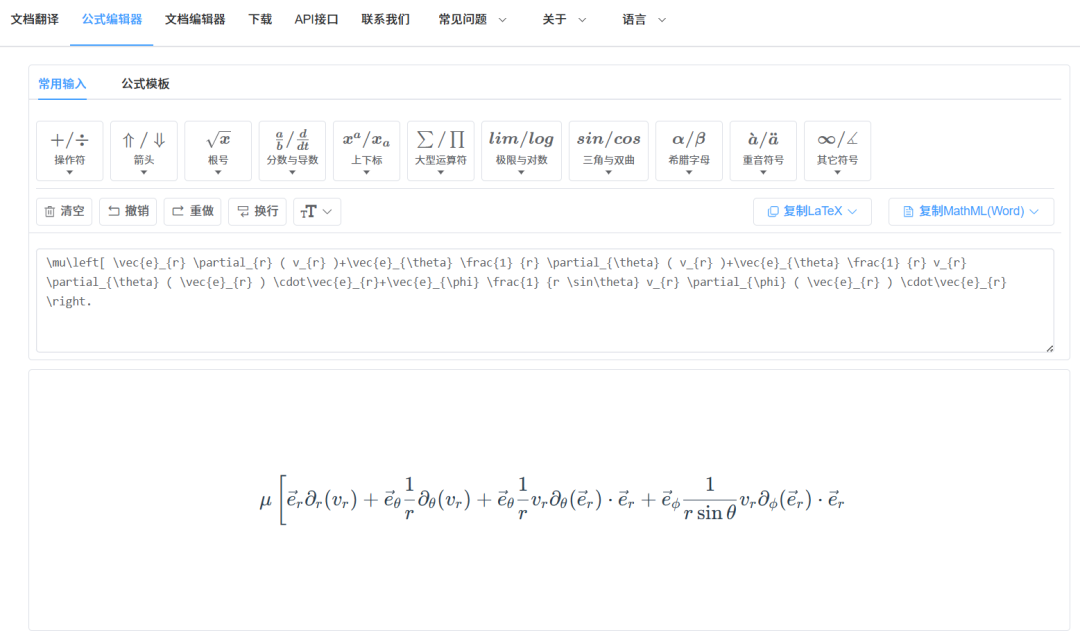Open the 极限与对数 lim/log group
Screen dimensions: 1080x642
(x=521, y=151)
